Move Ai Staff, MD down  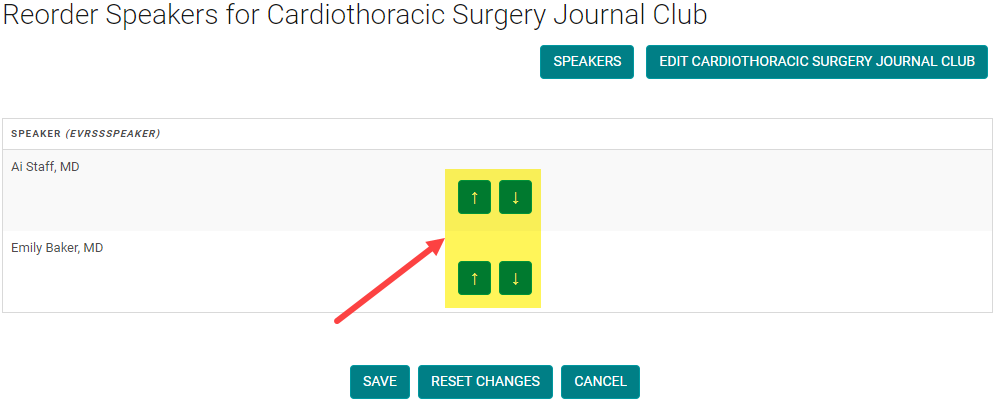point(515,198)
